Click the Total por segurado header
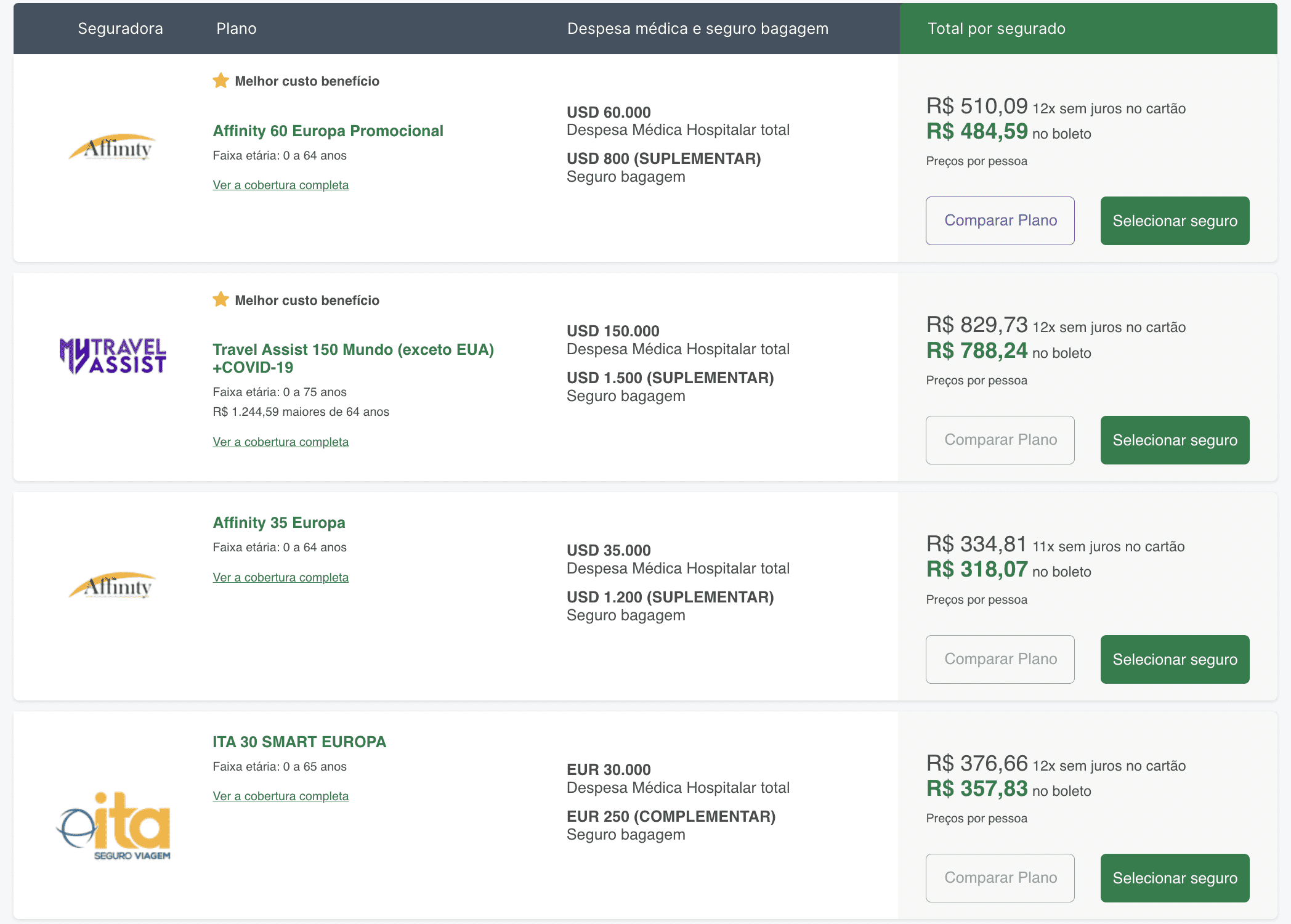 coord(997,28)
